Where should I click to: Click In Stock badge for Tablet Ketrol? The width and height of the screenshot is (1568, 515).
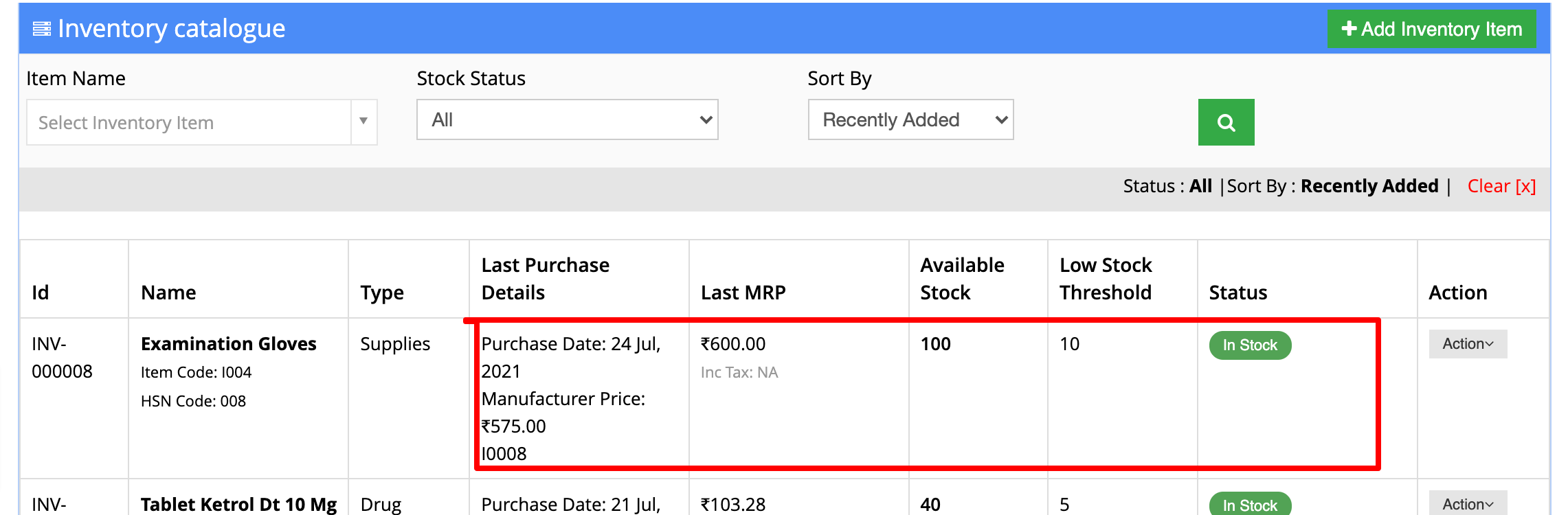1250,504
